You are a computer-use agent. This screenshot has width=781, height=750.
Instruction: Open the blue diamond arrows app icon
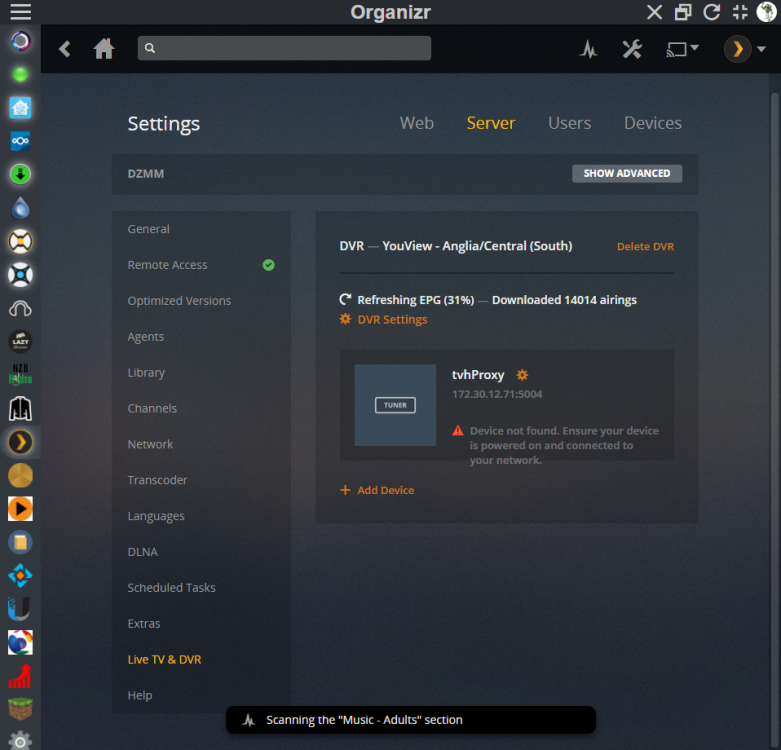(x=20, y=575)
